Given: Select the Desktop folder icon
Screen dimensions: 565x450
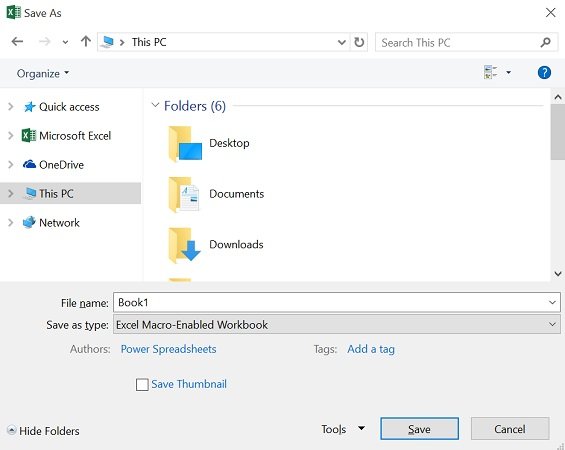Looking at the screenshot, I should pyautogui.click(x=185, y=144).
